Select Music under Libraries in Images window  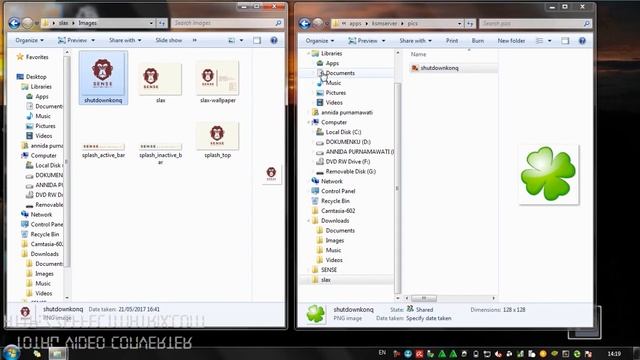[38, 116]
